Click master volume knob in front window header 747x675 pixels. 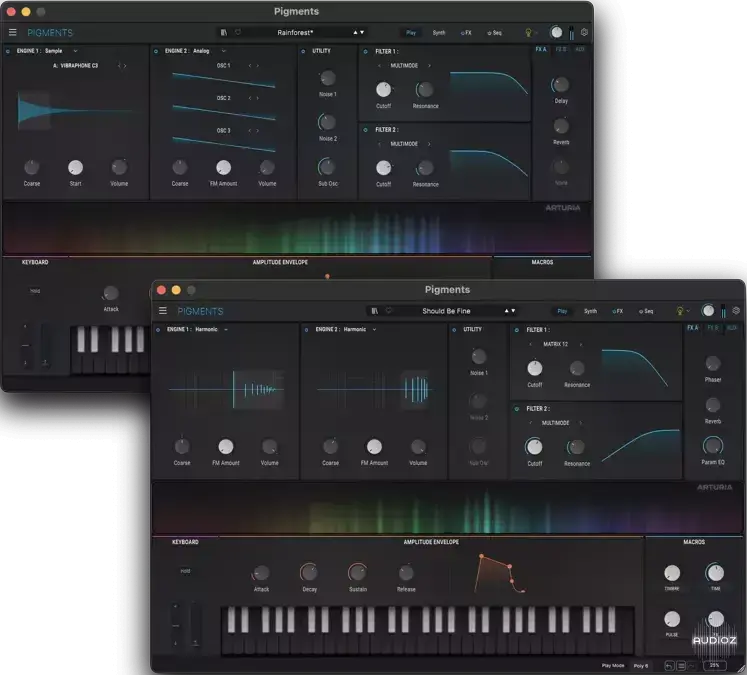(708, 311)
